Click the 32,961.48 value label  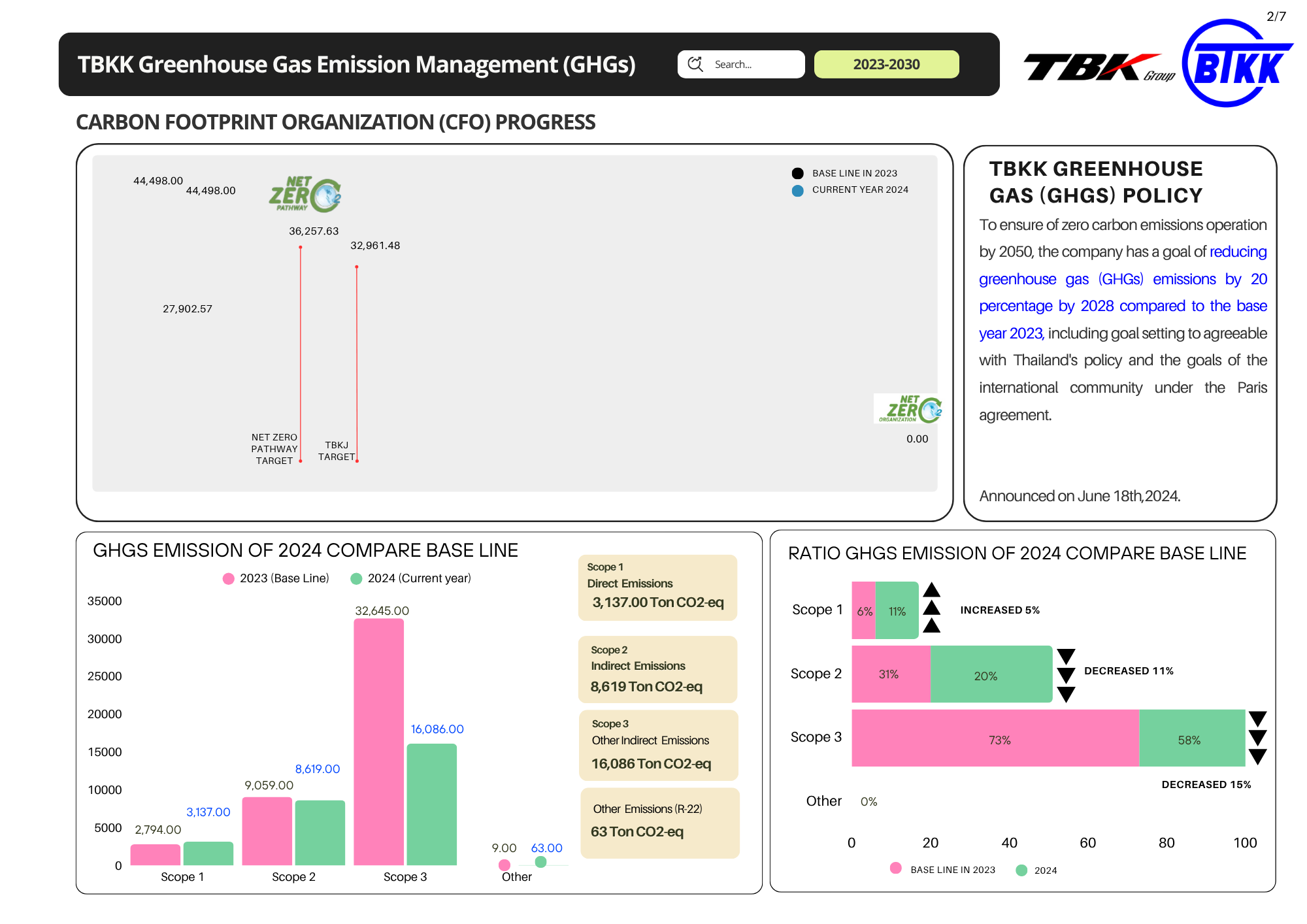[375, 246]
